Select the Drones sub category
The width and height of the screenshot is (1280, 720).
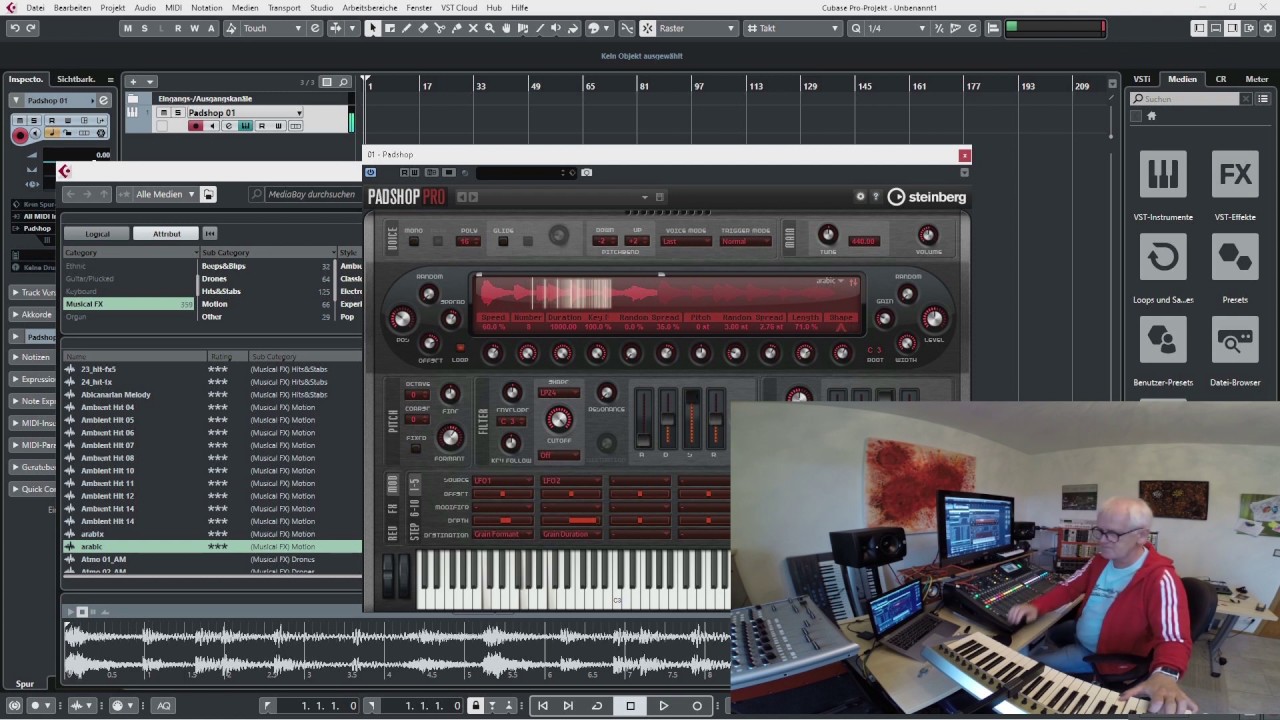click(x=265, y=278)
